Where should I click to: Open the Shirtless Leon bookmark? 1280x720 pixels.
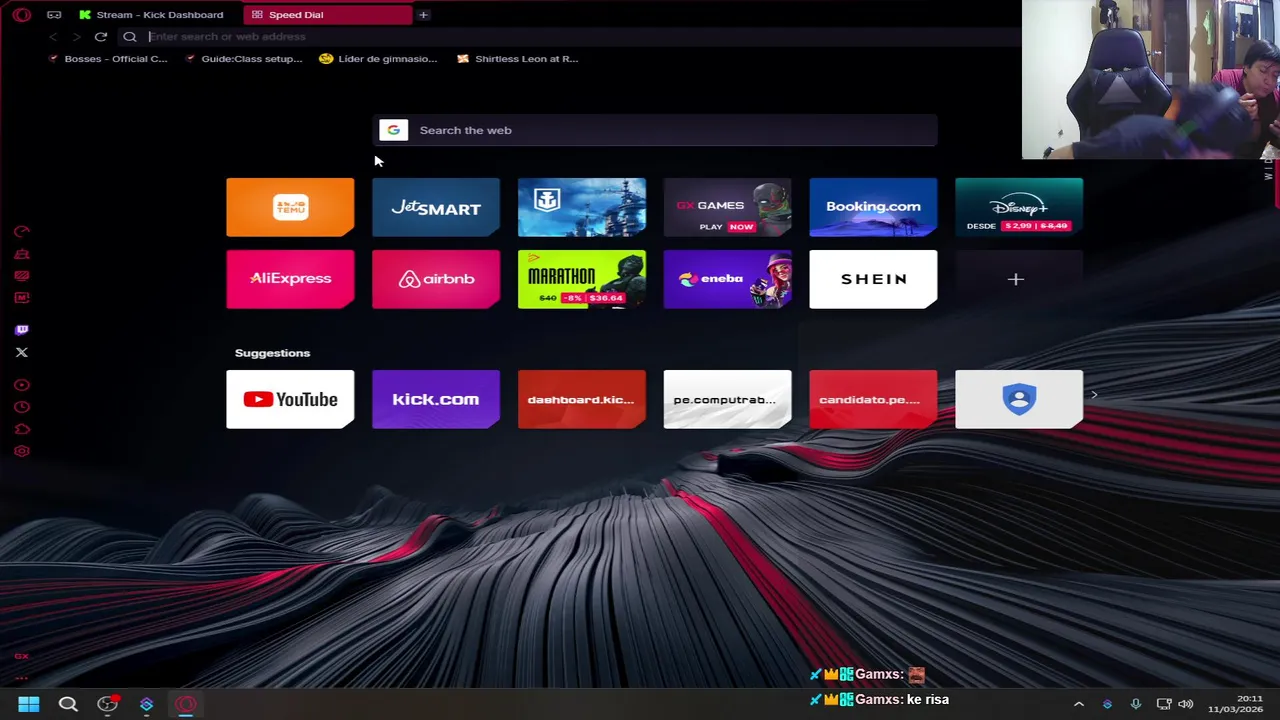coord(518,59)
